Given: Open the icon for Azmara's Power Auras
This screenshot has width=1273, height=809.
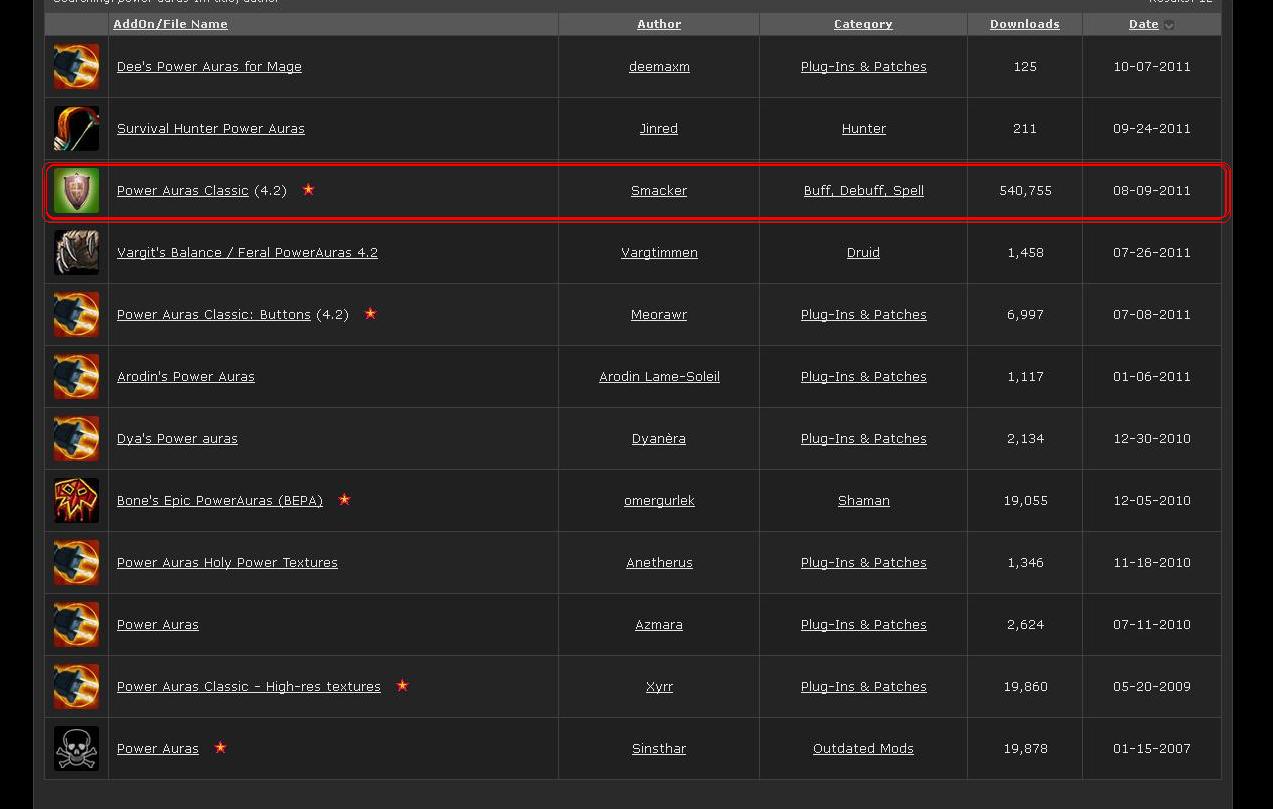Looking at the screenshot, I should 76,625.
